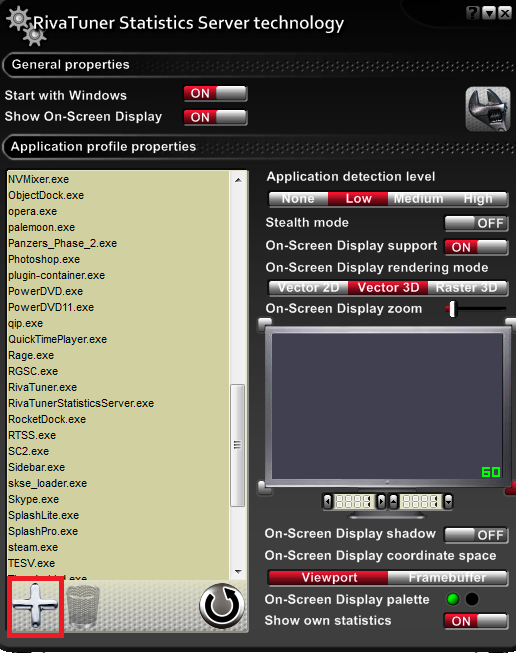The image size is (516, 653).
Task: Toggle the On-Screen Display shadow switch
Action: click(x=476, y=535)
